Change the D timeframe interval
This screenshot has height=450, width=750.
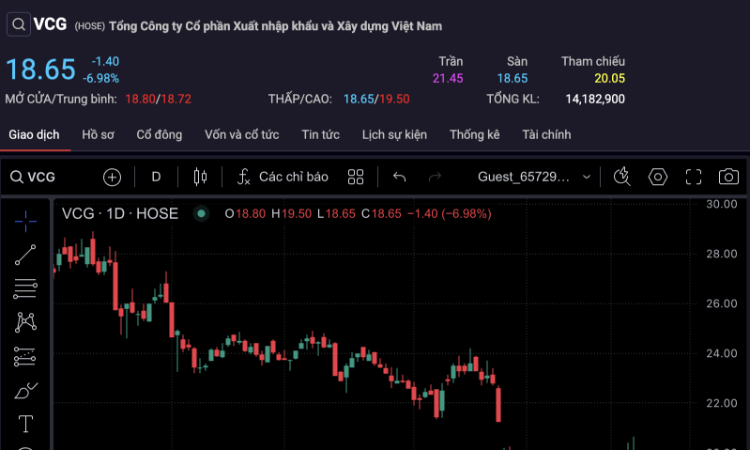point(156,177)
